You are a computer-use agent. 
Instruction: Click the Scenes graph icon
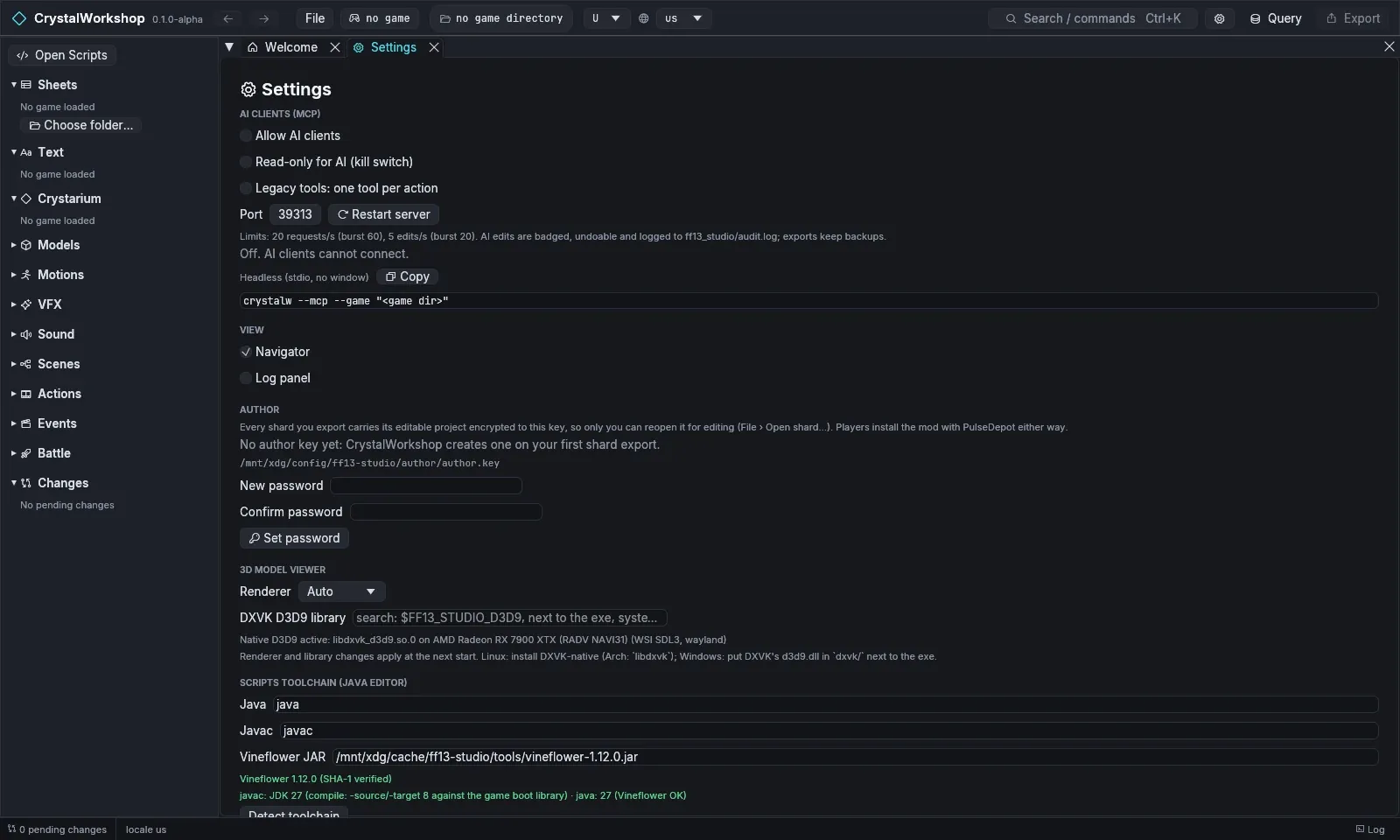26,364
